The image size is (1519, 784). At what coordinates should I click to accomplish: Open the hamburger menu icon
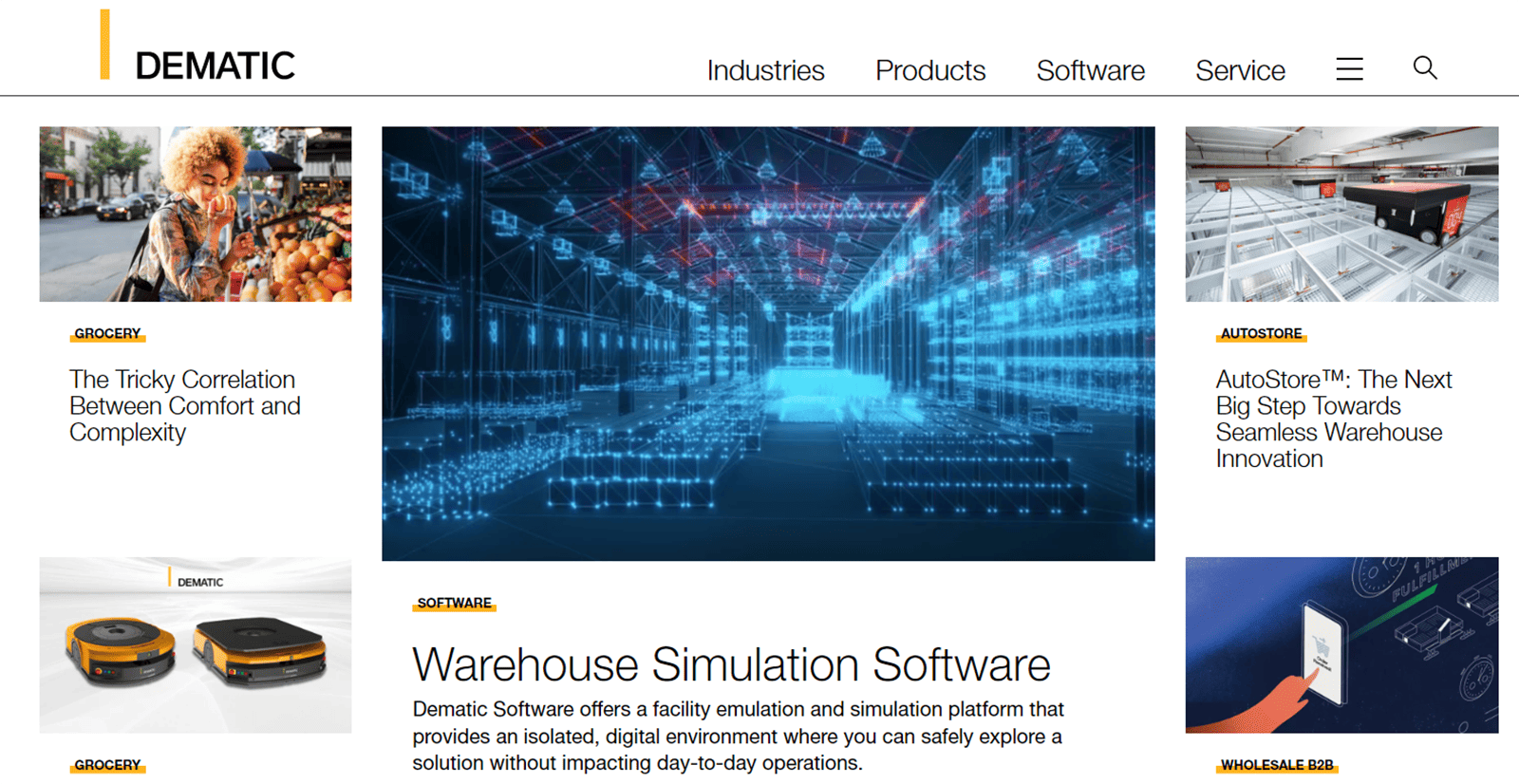(1349, 68)
